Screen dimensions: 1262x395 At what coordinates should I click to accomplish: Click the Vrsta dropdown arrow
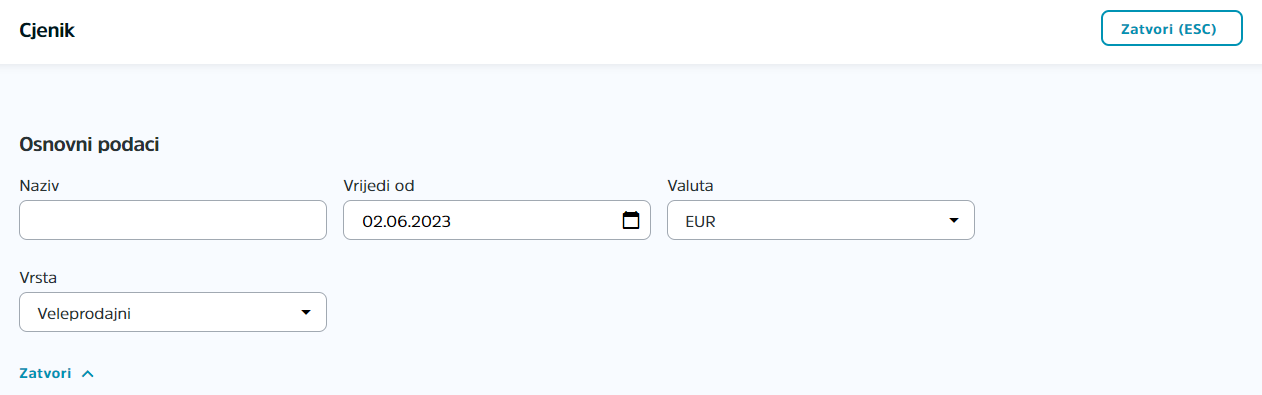(x=306, y=312)
